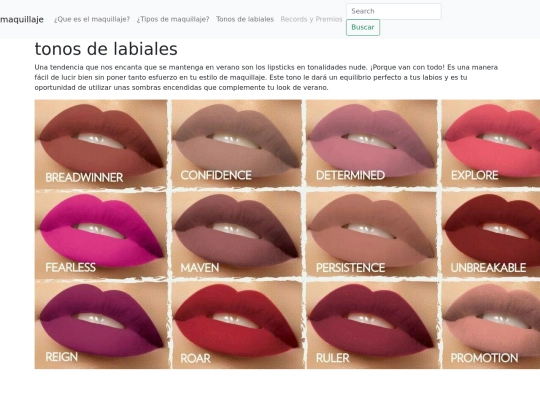
Task: Click the Reign purple lip shade
Action: click(x=102, y=325)
